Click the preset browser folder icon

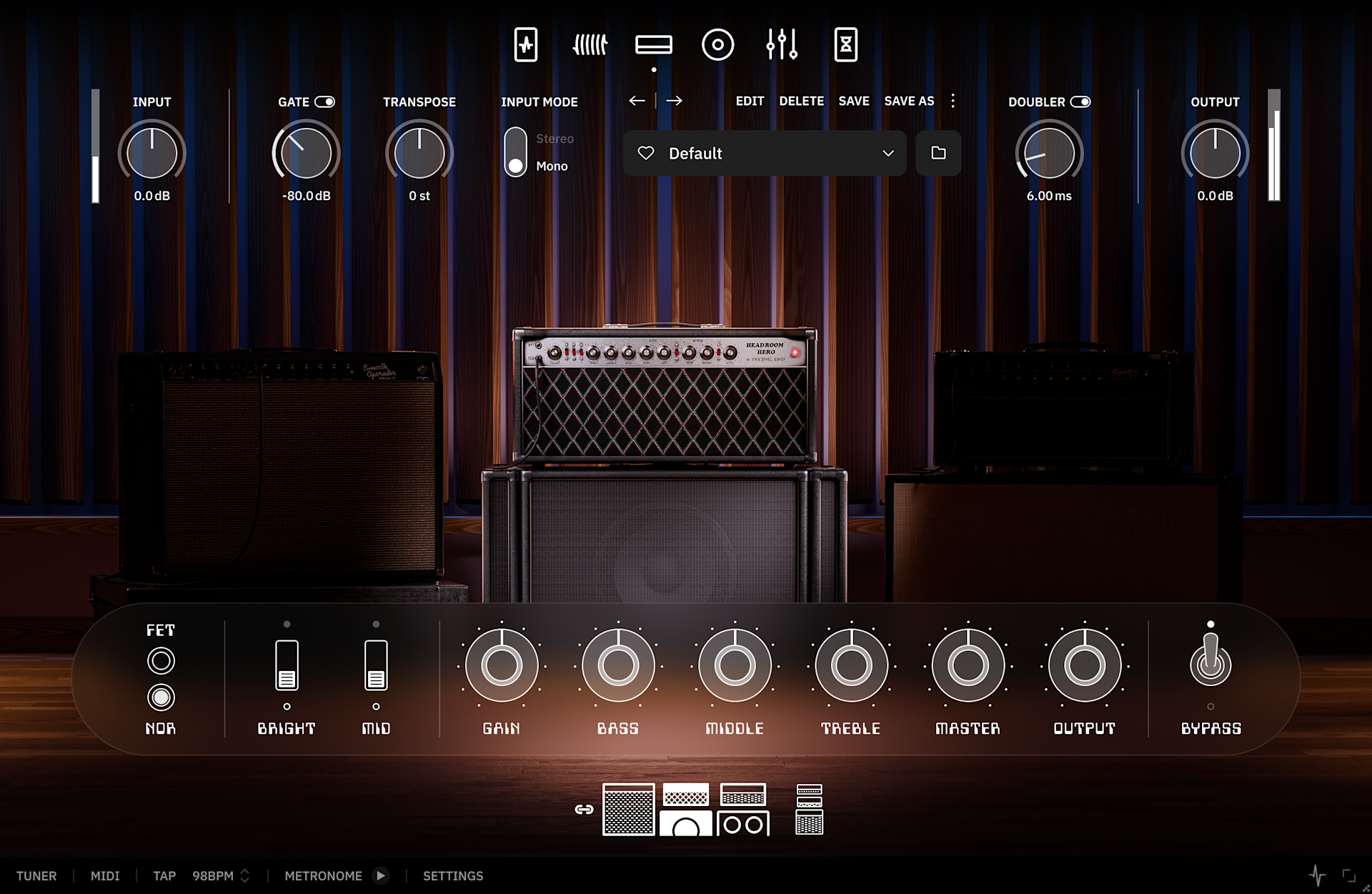(x=938, y=153)
